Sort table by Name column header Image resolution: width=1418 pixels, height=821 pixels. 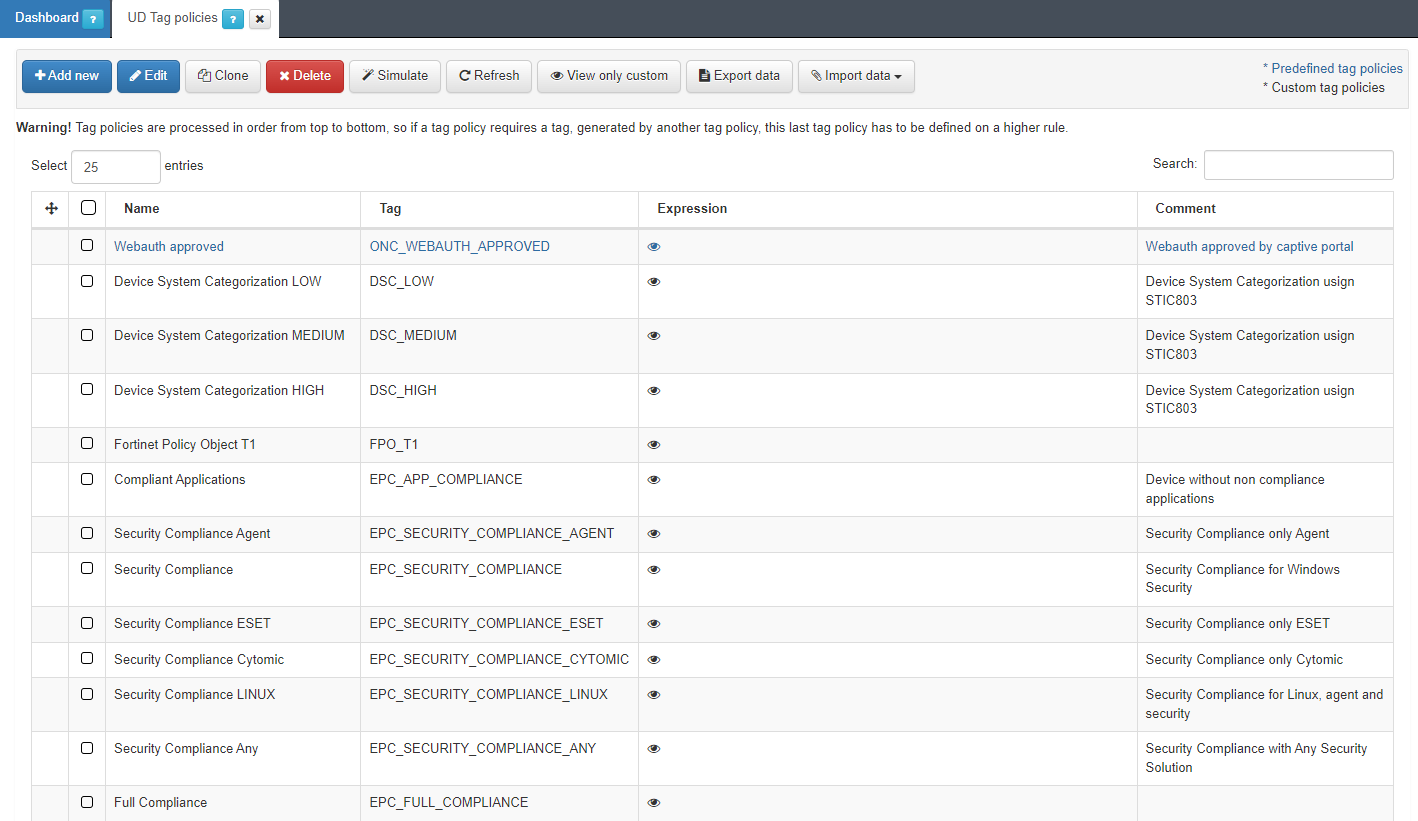click(x=142, y=209)
